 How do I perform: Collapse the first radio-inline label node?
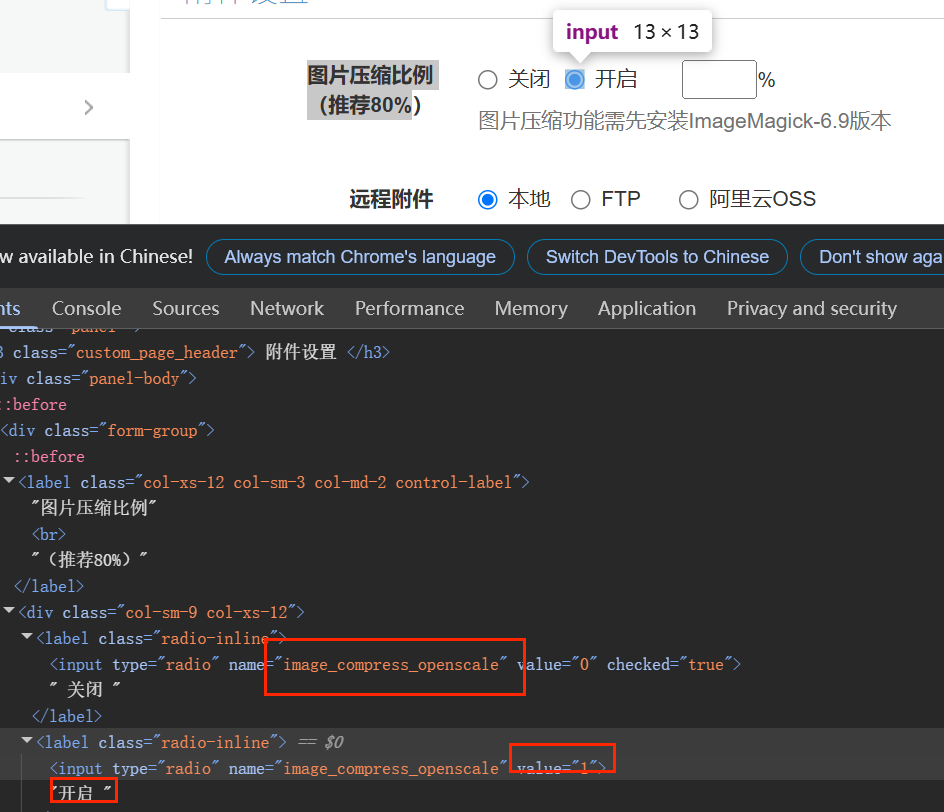(27, 638)
